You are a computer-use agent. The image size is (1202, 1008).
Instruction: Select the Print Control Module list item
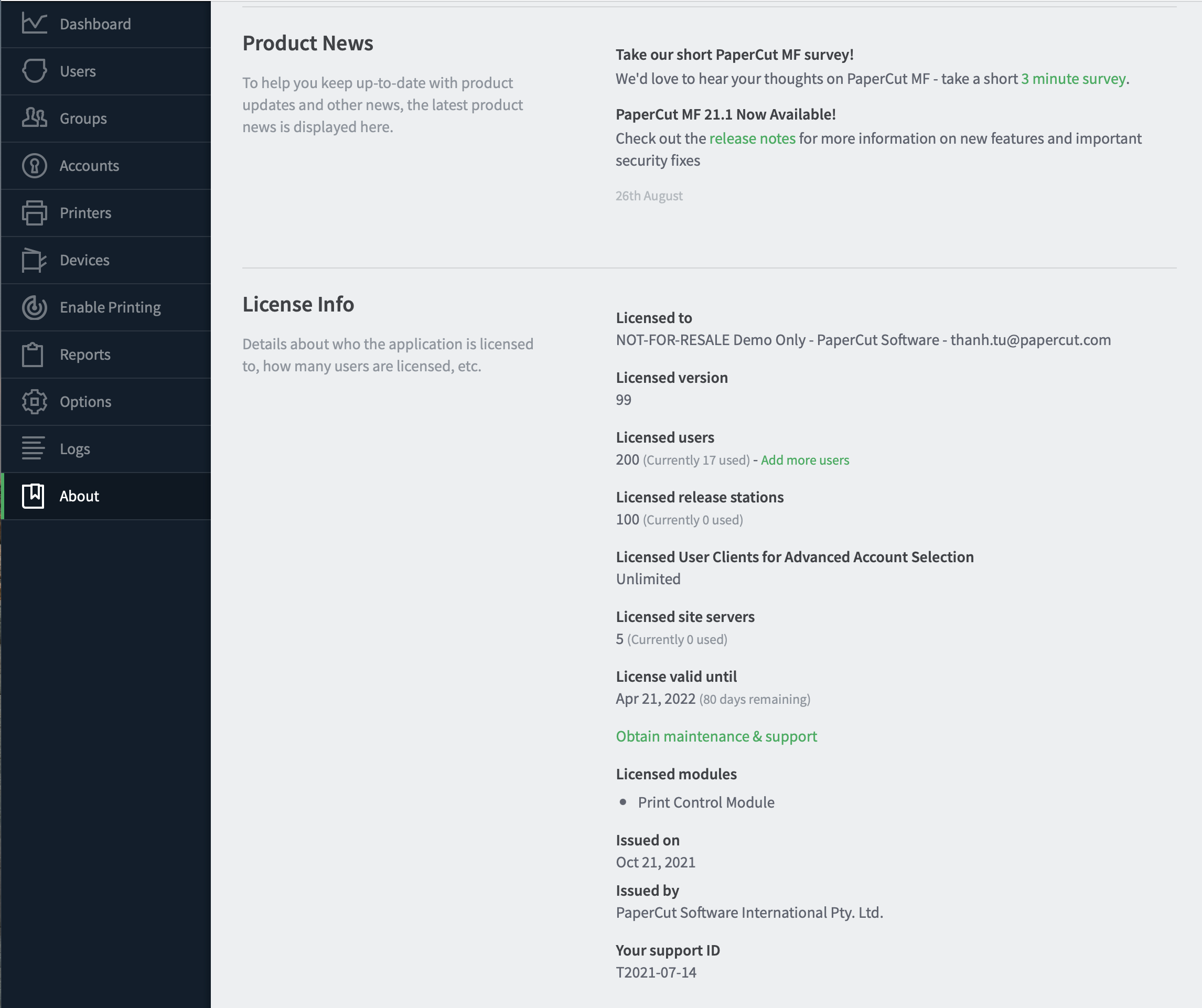[706, 802]
